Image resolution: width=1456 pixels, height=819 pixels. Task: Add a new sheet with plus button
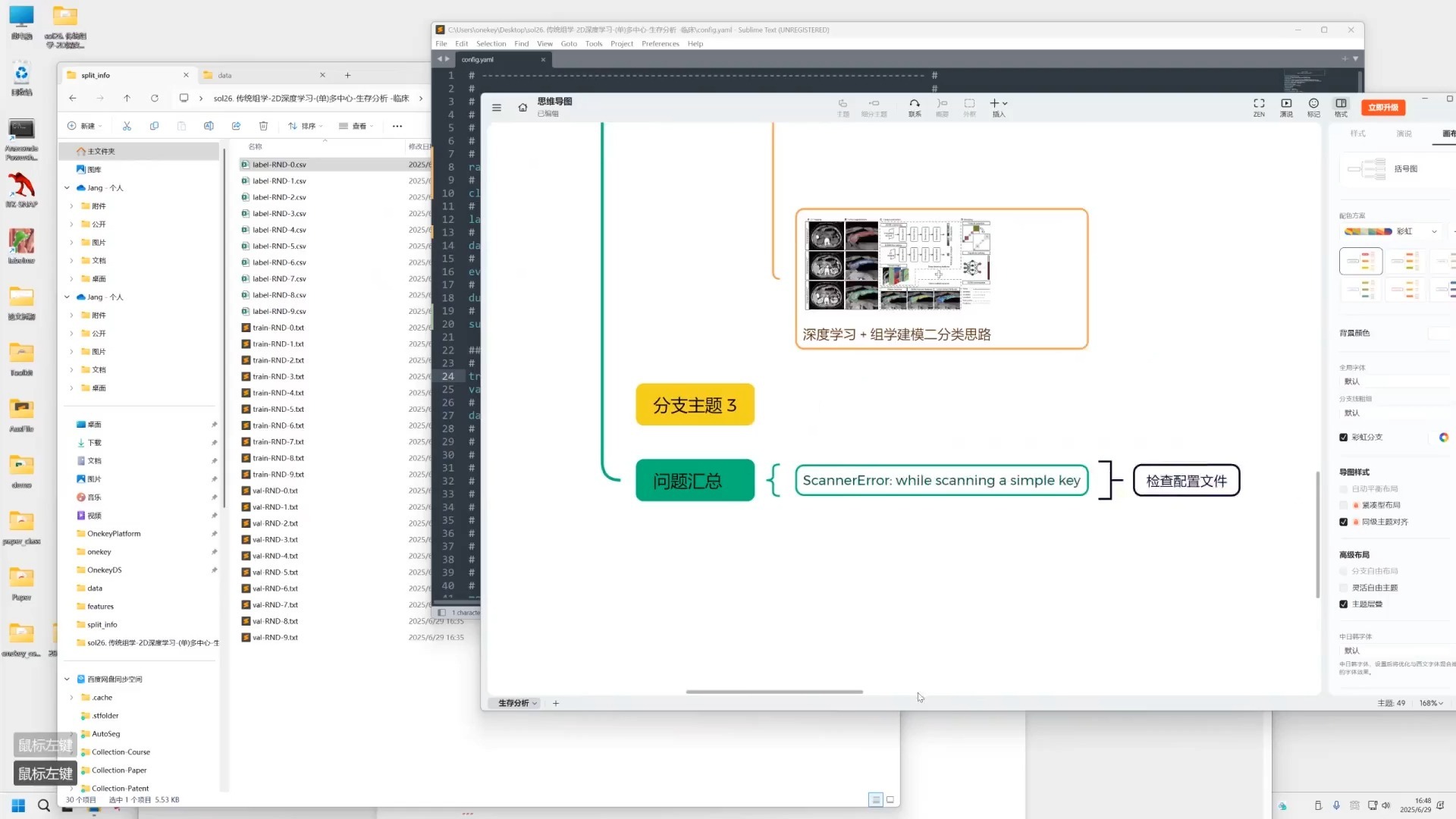(x=556, y=703)
